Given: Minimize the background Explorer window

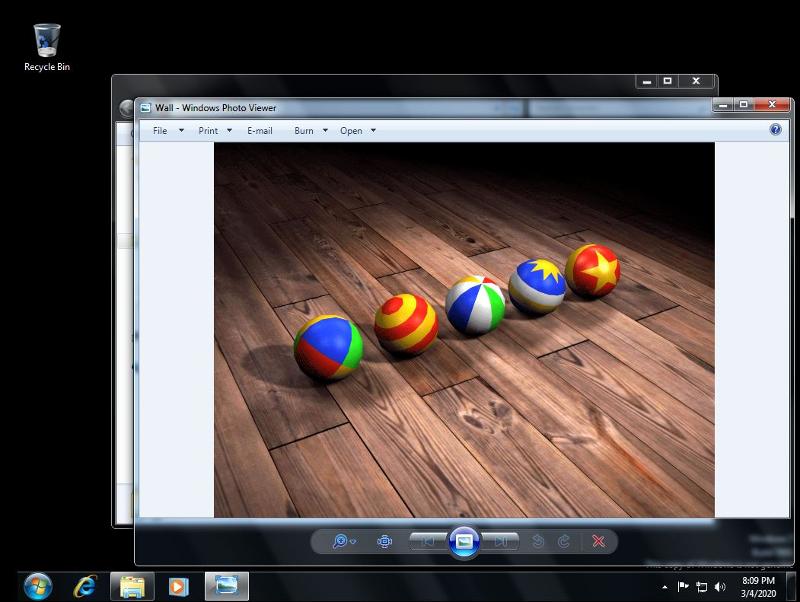Looking at the screenshot, I should (x=647, y=81).
